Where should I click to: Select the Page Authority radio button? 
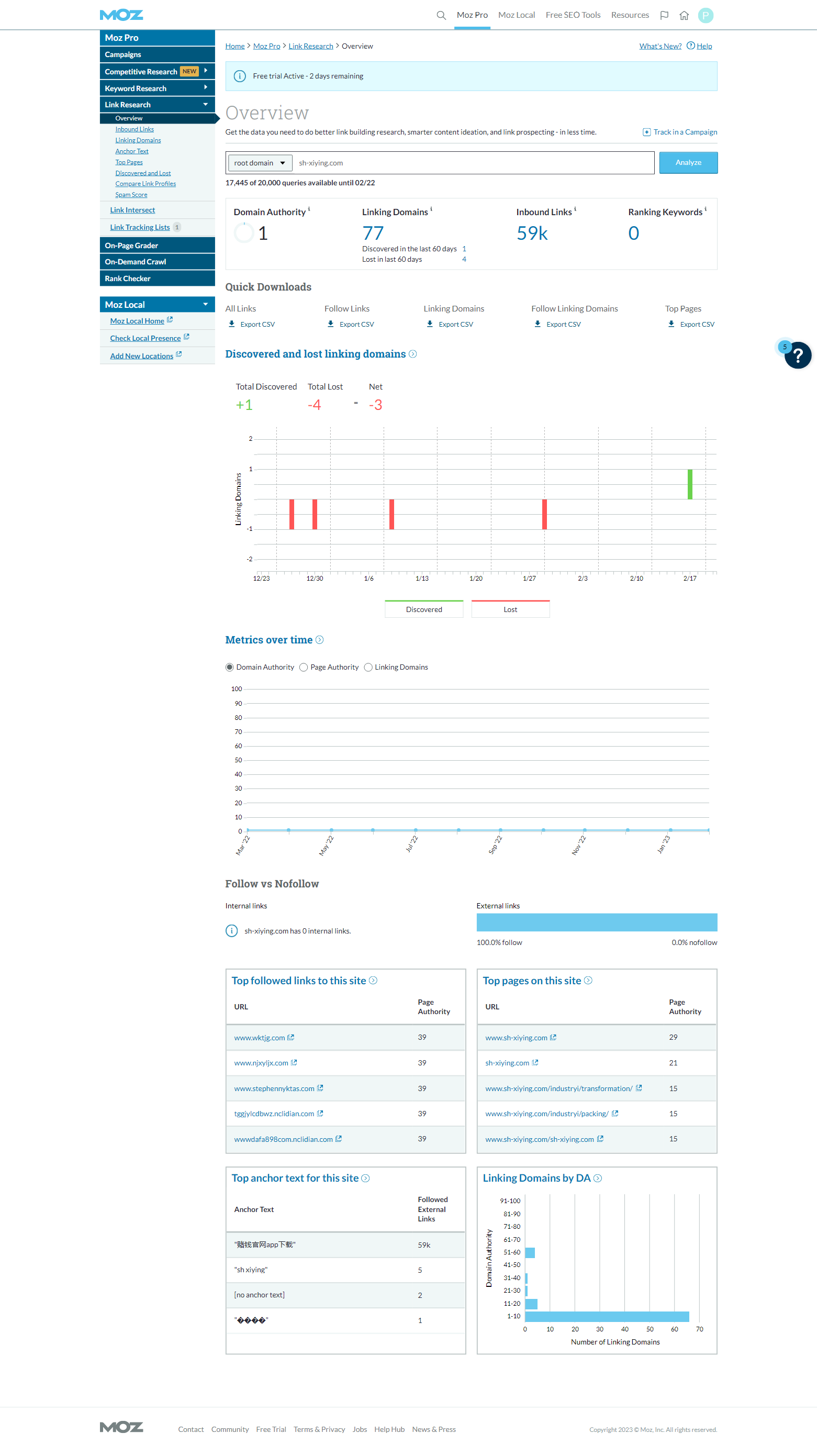(x=304, y=667)
